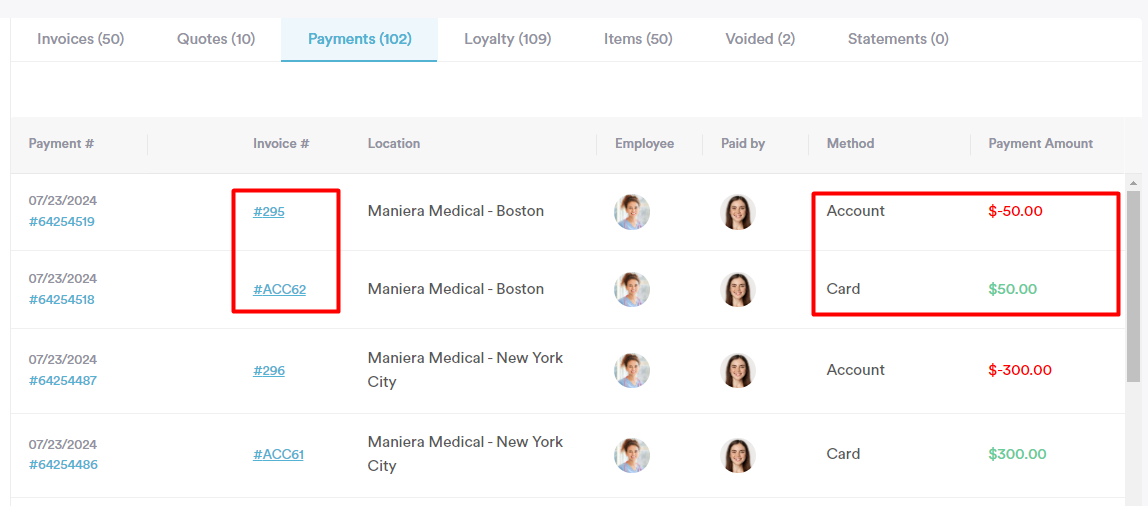Click the scrollbar up arrow
This screenshot has width=1148, height=506.
point(1133,182)
